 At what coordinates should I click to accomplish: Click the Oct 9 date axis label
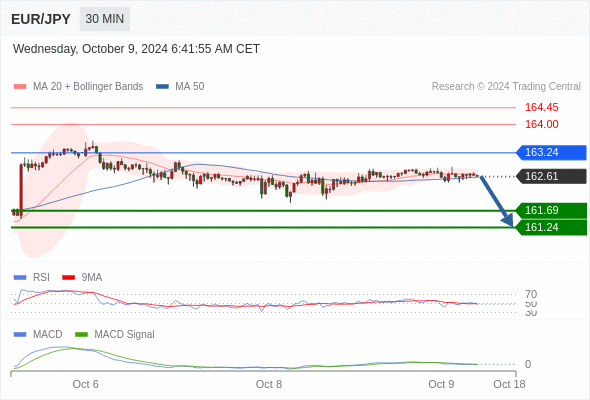(441, 384)
